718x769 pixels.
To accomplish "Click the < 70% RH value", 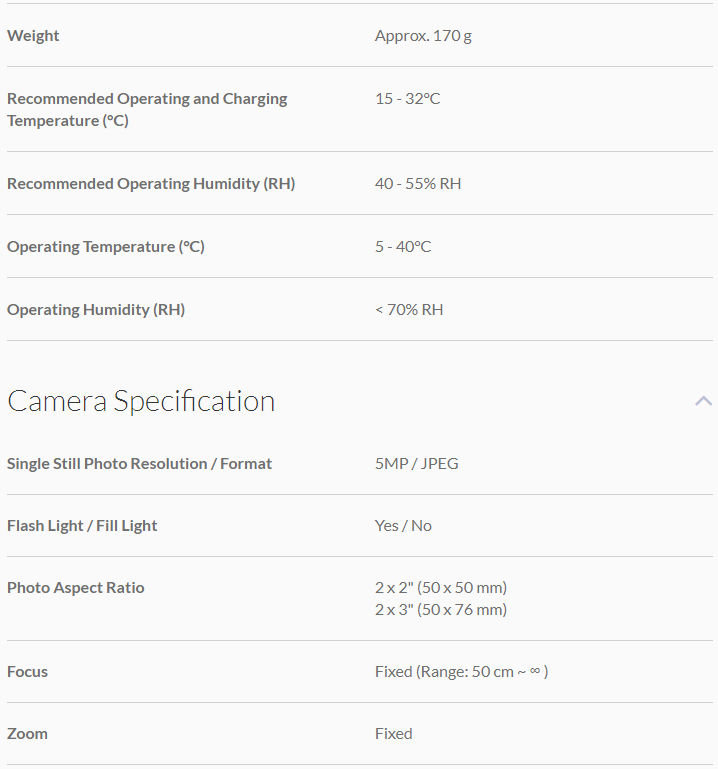I will (409, 310).
